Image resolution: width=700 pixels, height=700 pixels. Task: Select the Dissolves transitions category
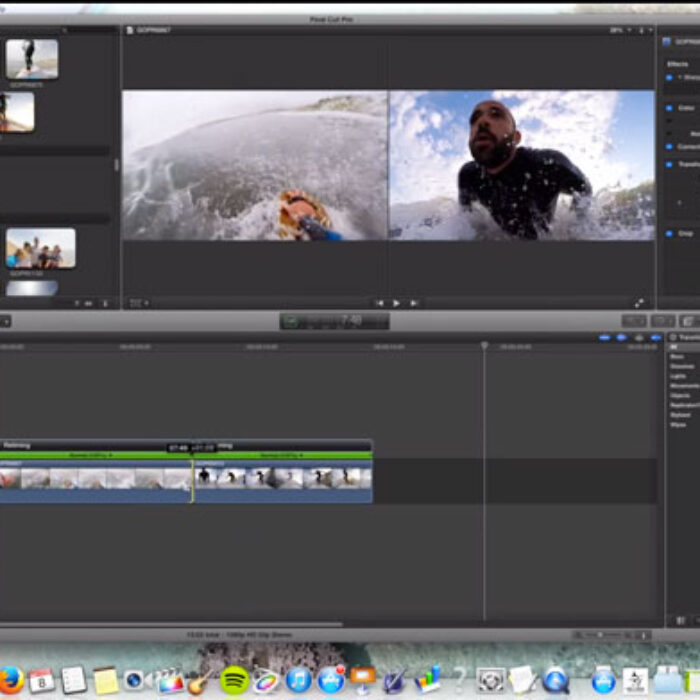[682, 367]
